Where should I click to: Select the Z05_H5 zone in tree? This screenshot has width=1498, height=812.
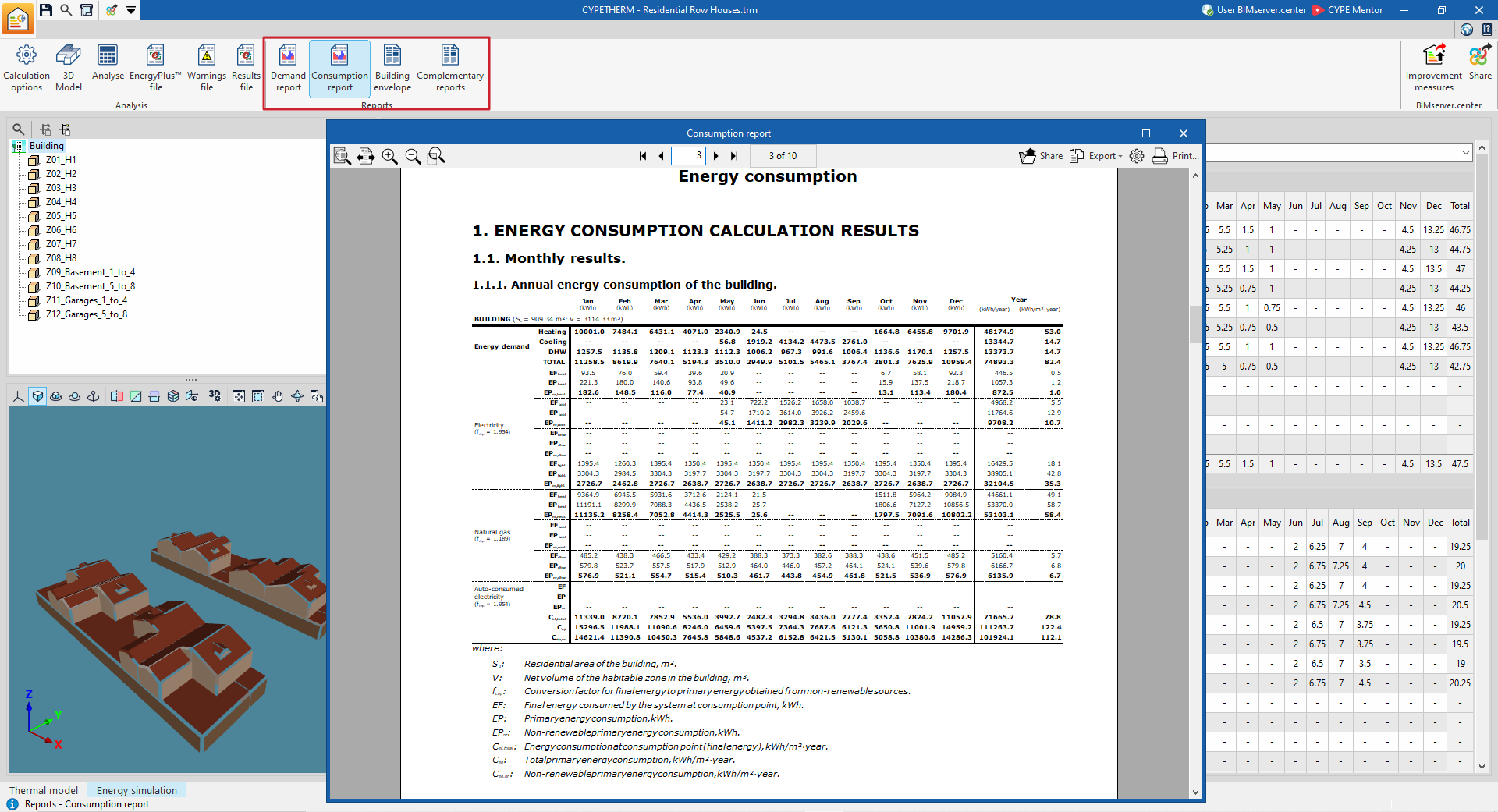61,216
